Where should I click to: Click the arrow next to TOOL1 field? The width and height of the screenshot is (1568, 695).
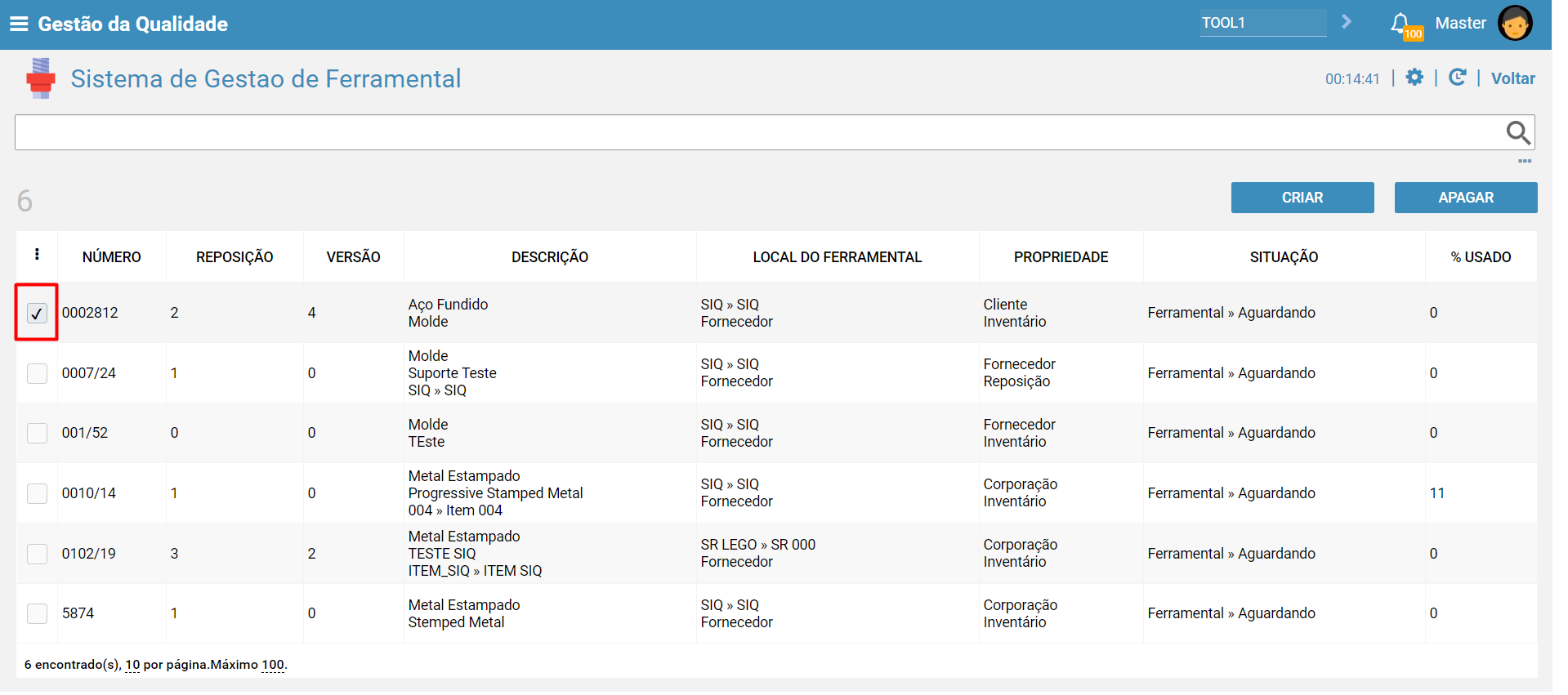pos(1347,22)
